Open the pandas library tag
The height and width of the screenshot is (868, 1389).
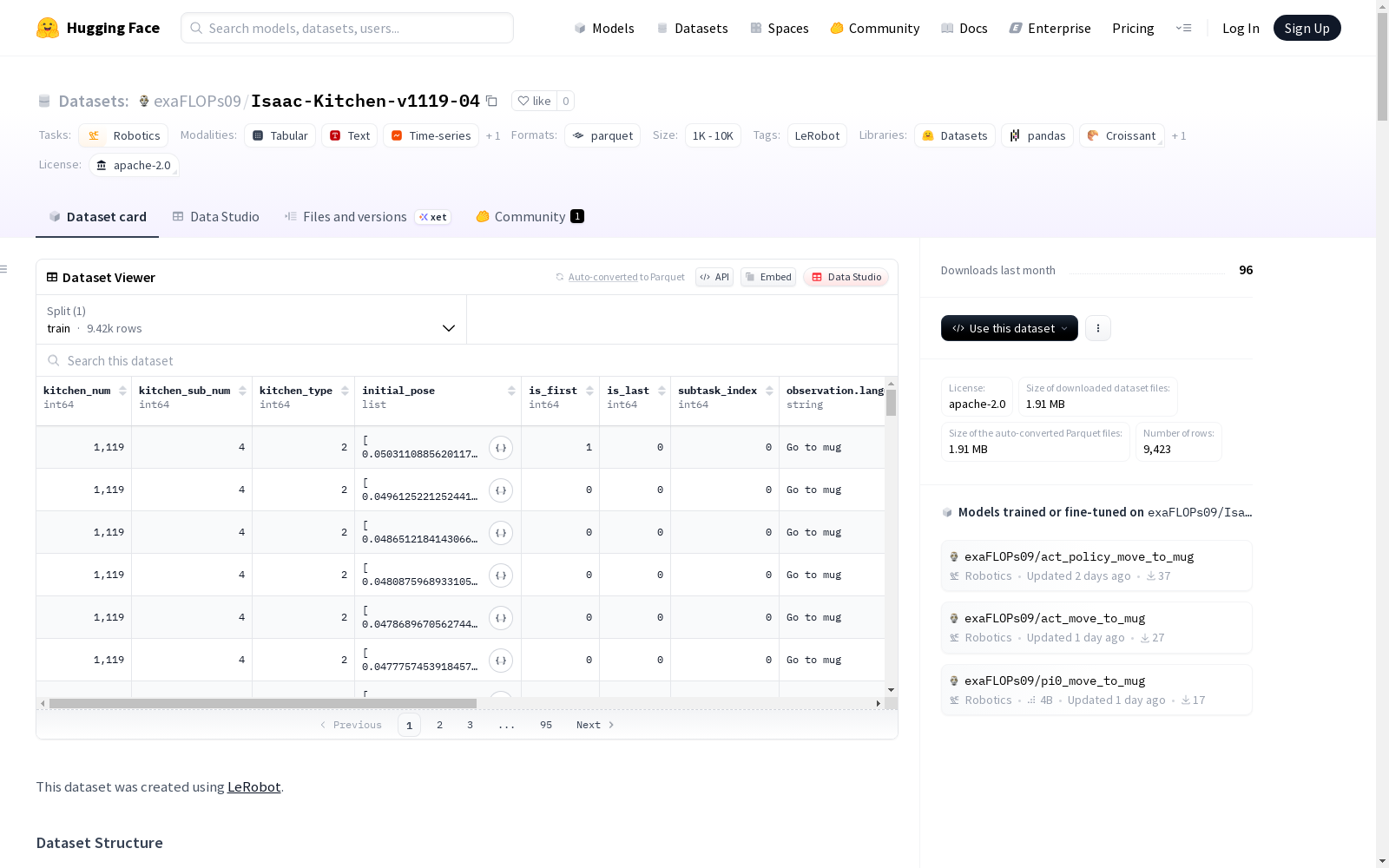click(x=1037, y=135)
